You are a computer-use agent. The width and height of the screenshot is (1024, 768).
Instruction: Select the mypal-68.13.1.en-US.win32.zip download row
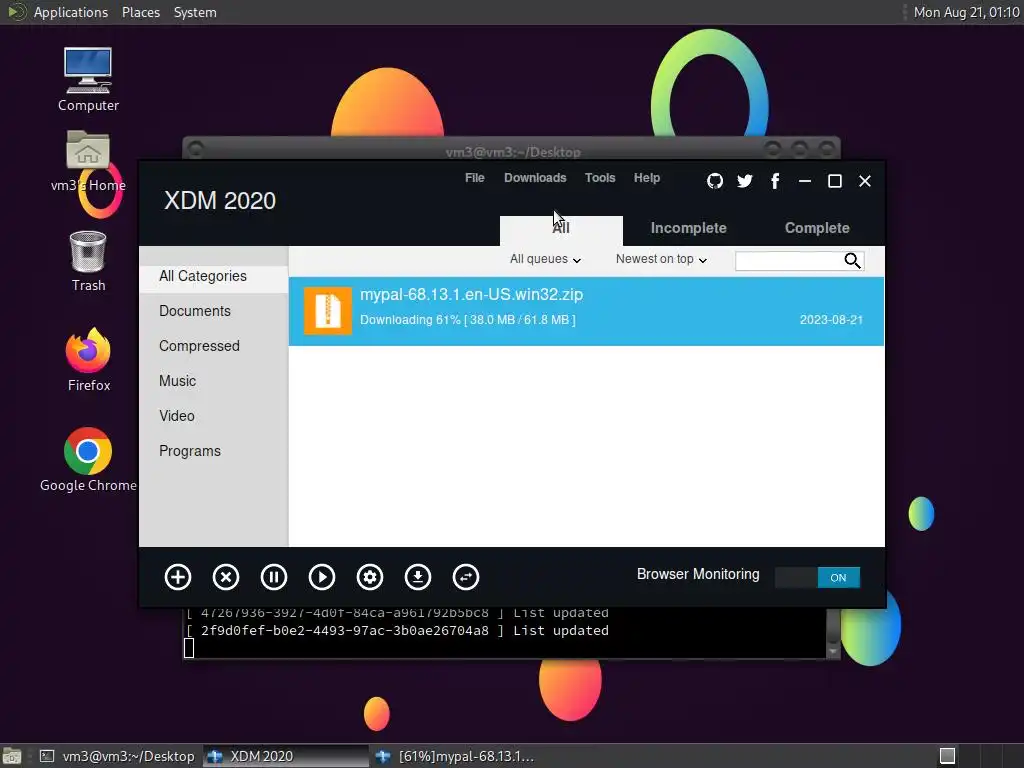click(586, 311)
